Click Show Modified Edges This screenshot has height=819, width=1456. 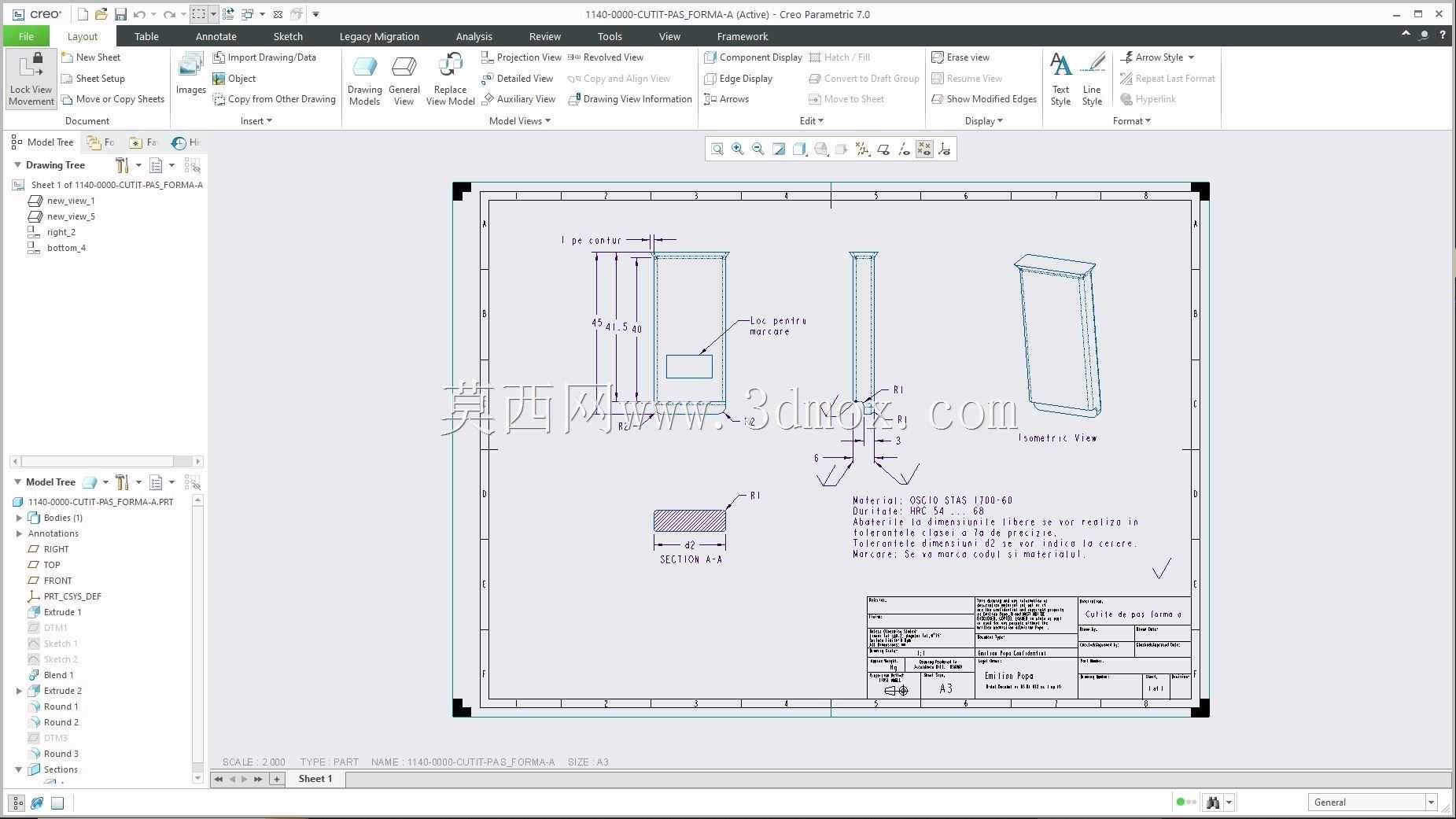984,99
